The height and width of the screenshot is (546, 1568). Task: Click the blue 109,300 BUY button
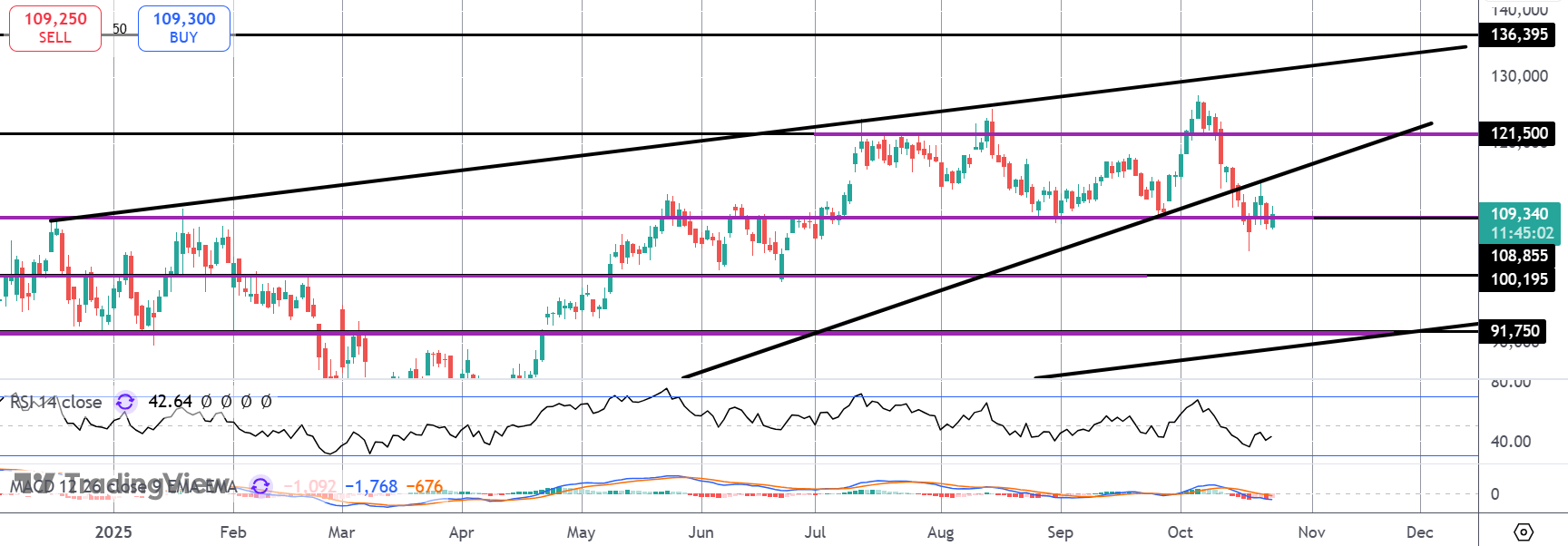(184, 28)
